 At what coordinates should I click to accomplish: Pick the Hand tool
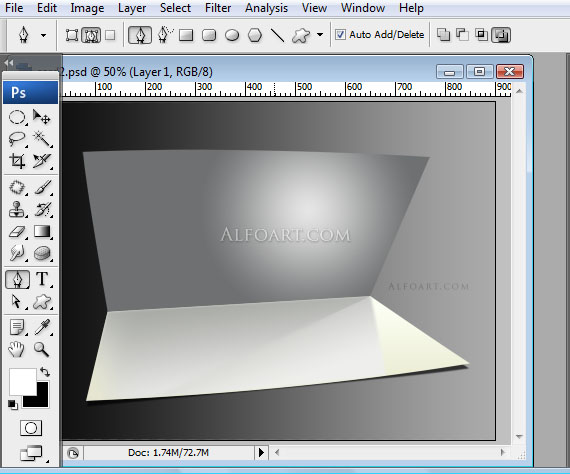16,349
